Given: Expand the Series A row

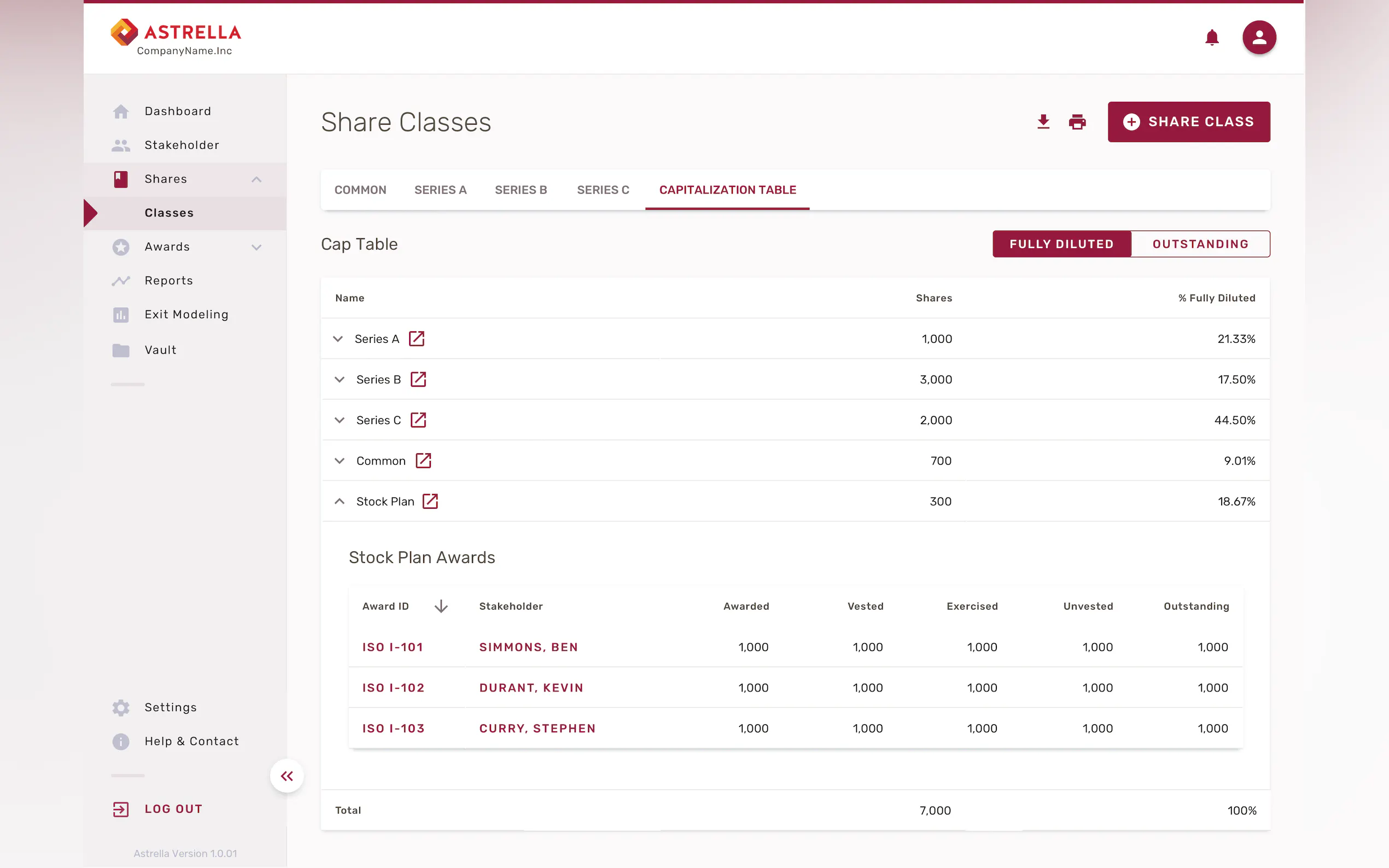Looking at the screenshot, I should tap(337, 339).
